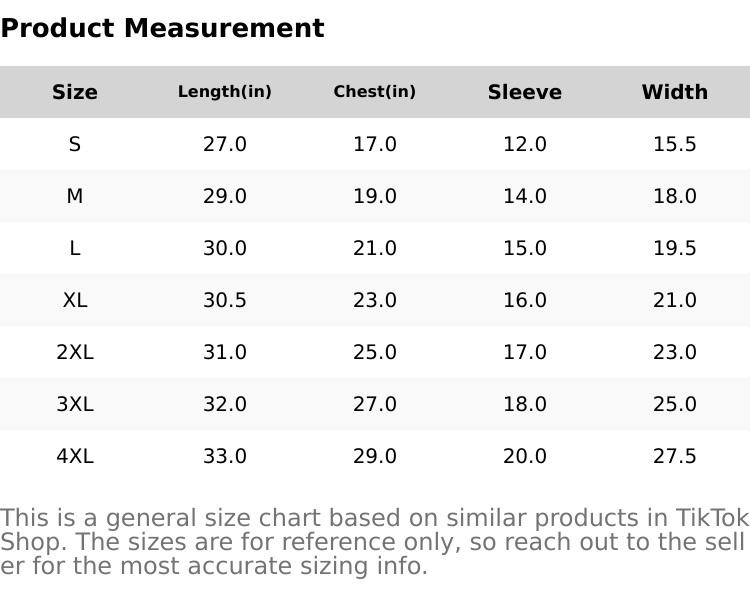Viewport: 750px width, 602px height.
Task: Click the 15.5 width value for S
Action: (x=675, y=144)
